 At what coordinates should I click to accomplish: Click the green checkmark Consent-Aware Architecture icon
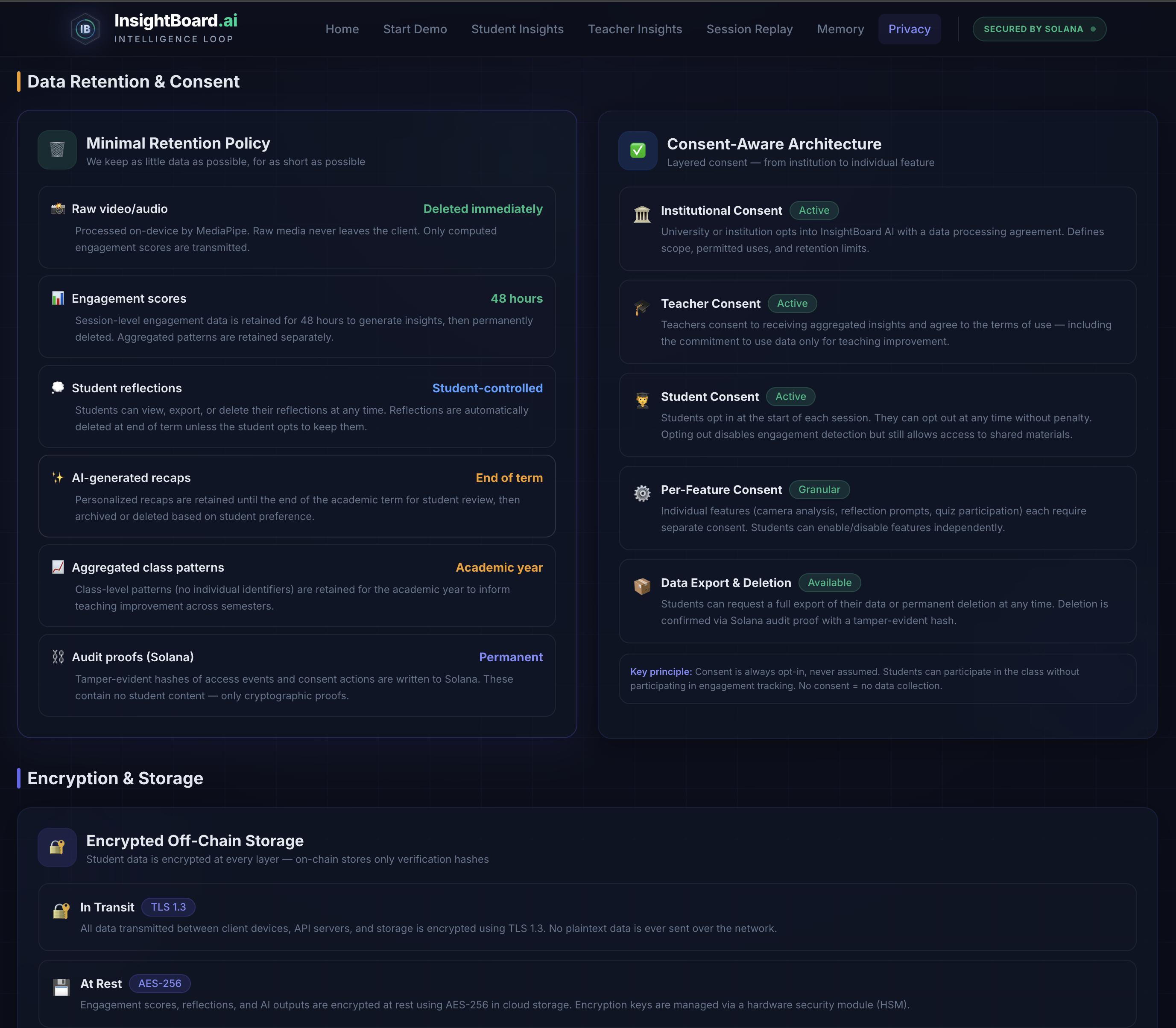(638, 151)
